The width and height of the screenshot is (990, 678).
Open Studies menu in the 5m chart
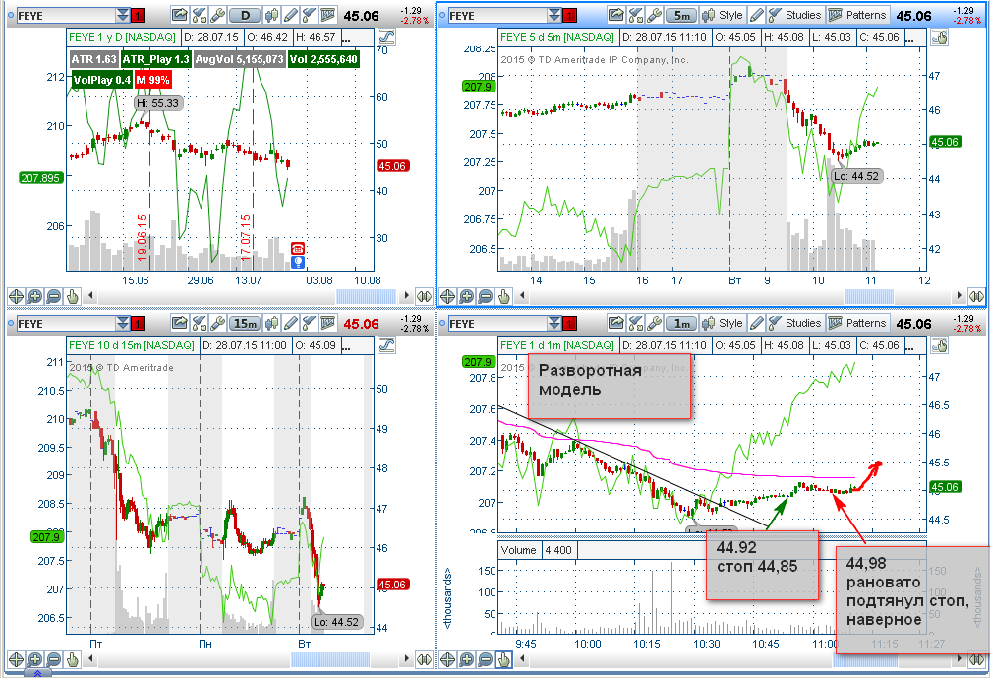pos(795,15)
